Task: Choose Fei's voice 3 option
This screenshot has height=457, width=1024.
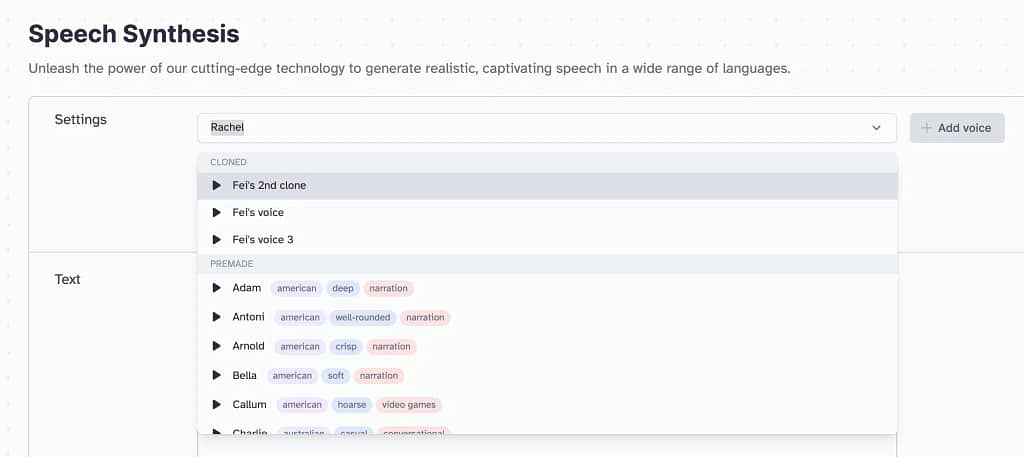Action: [x=262, y=240]
